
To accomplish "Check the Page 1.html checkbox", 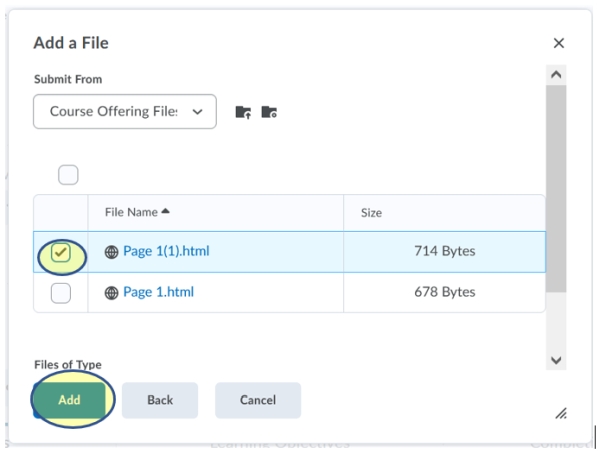I will [x=61, y=293].
